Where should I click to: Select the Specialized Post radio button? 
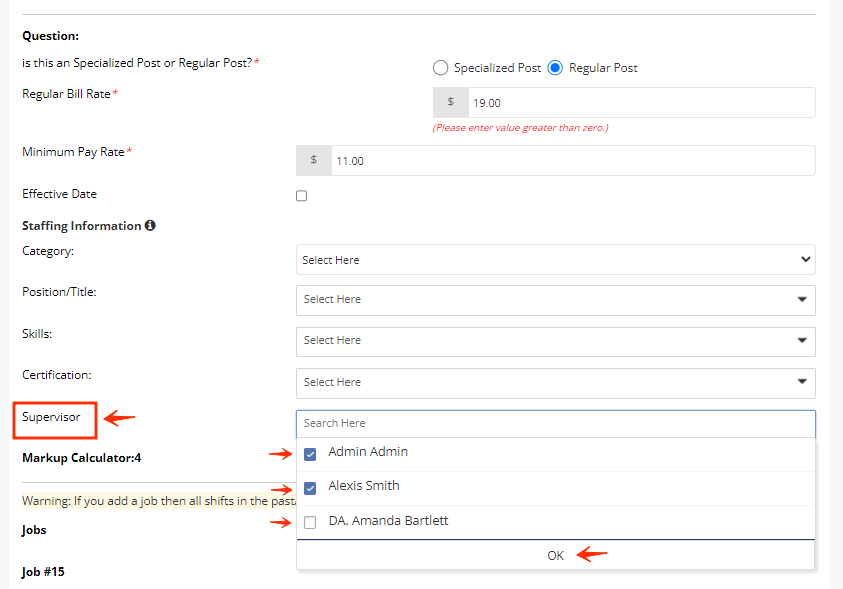tap(440, 68)
